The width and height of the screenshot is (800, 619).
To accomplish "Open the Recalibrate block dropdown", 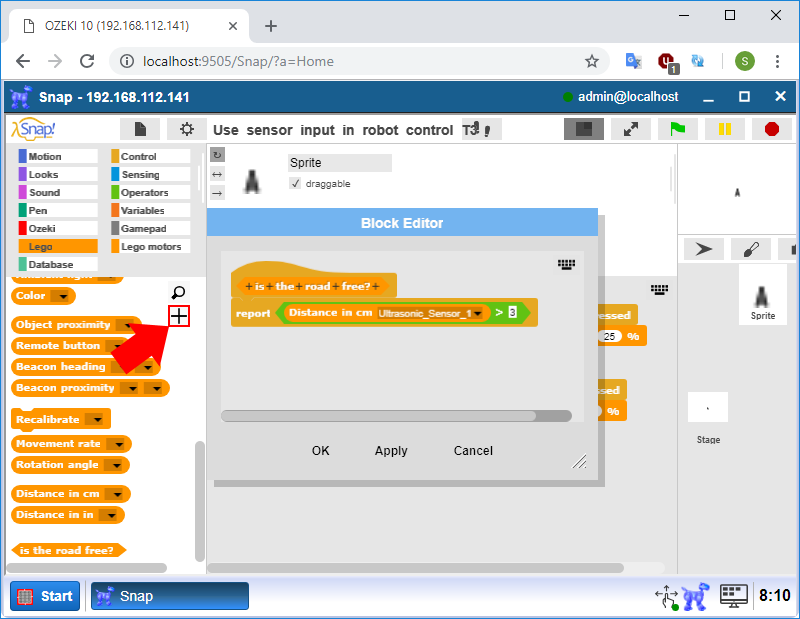I will click(96, 420).
